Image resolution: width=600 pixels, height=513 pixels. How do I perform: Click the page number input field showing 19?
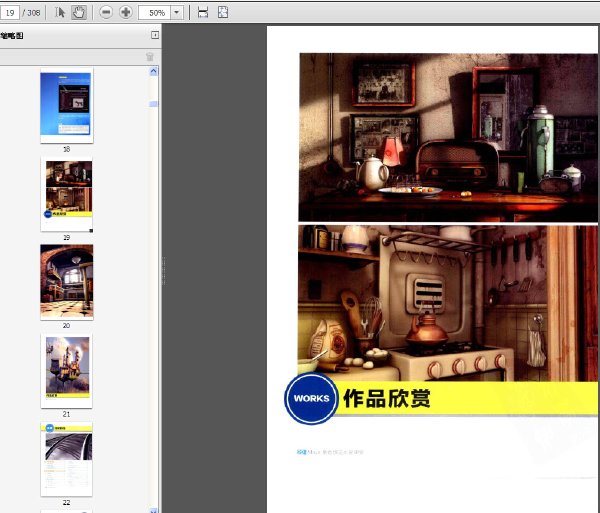(x=10, y=13)
